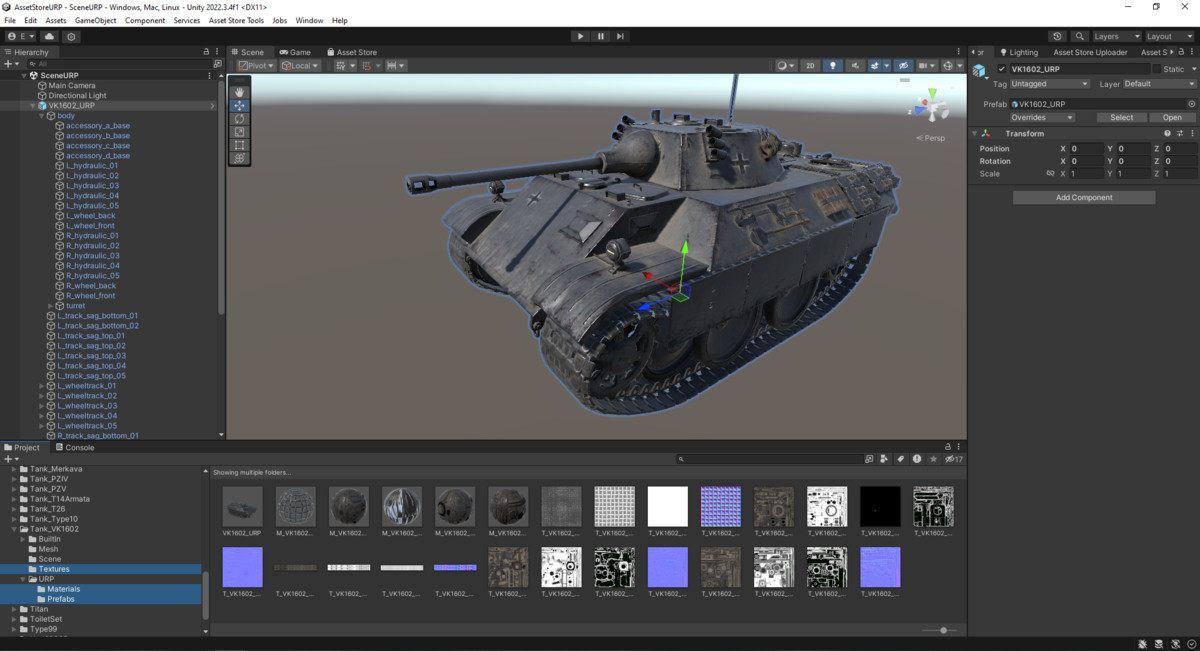The width and height of the screenshot is (1200, 651).
Task: Switch the scene view to 2D mode
Action: tap(810, 65)
